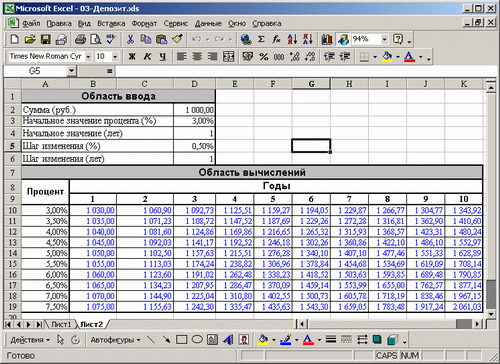
Task: Click Sort Ascending icon
Action: point(292,39)
